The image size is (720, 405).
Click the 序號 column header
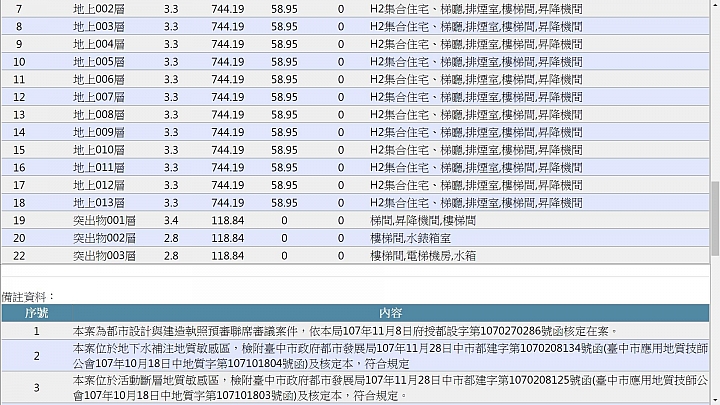coord(36,313)
